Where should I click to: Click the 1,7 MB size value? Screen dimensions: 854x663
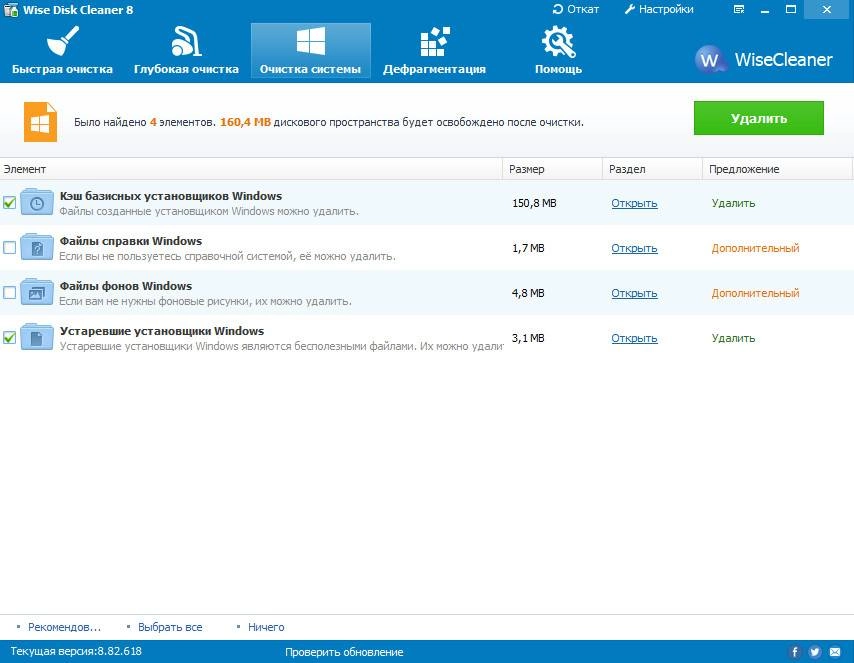(x=528, y=248)
